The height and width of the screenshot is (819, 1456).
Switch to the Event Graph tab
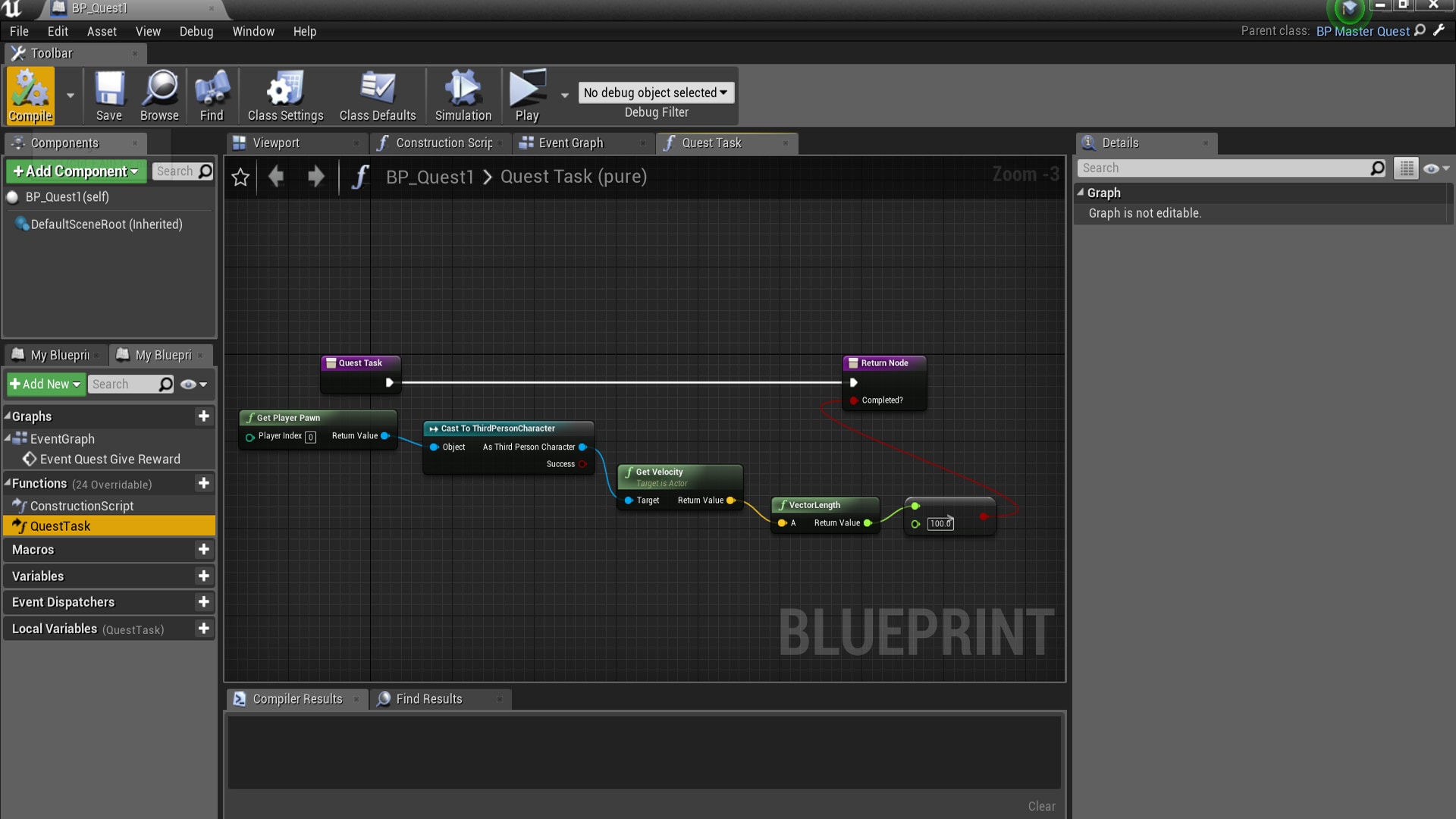(570, 143)
